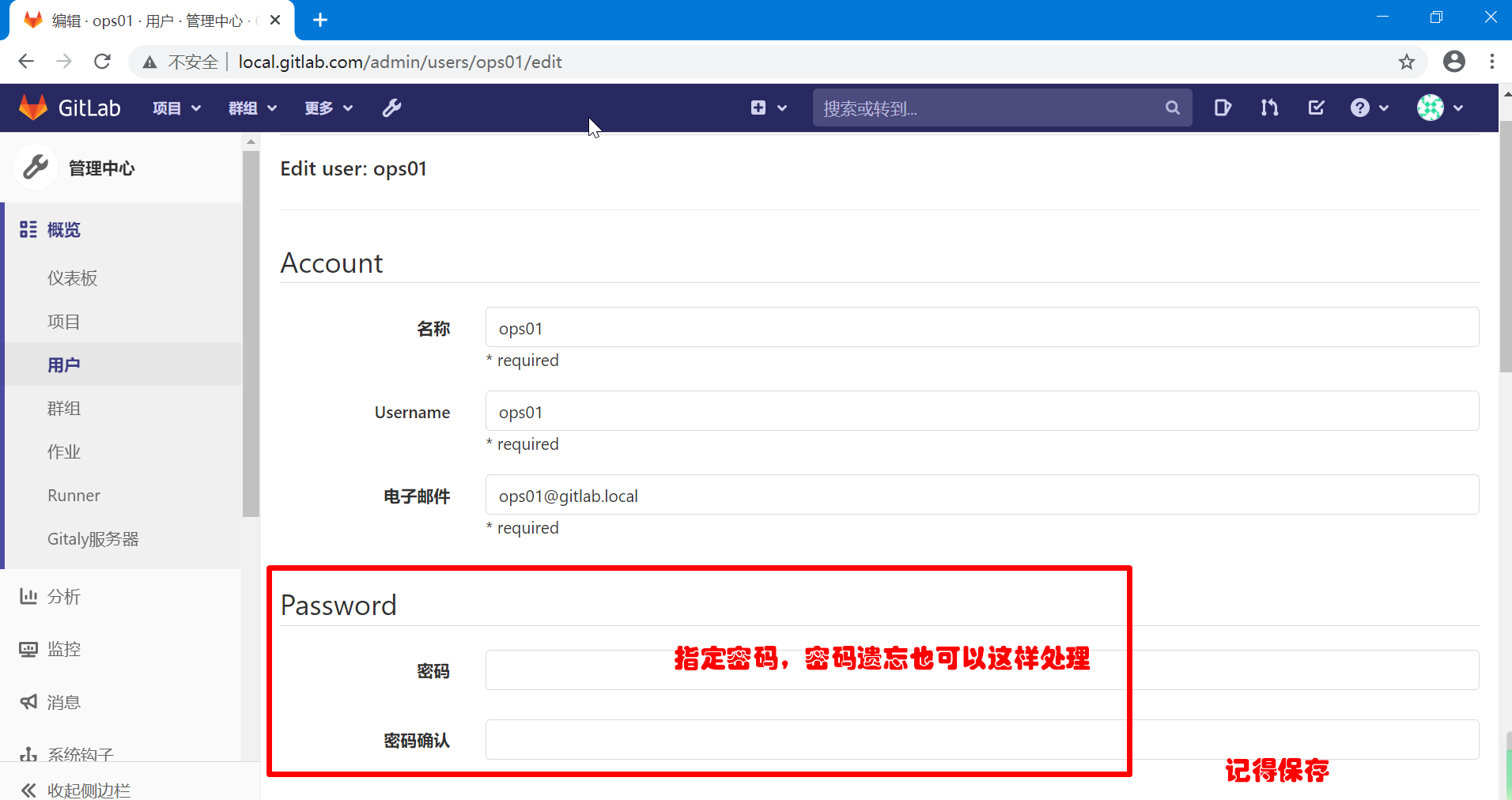Screen dimensions: 1512x800
Task: Click the 管理中心 header link
Action: click(101, 168)
